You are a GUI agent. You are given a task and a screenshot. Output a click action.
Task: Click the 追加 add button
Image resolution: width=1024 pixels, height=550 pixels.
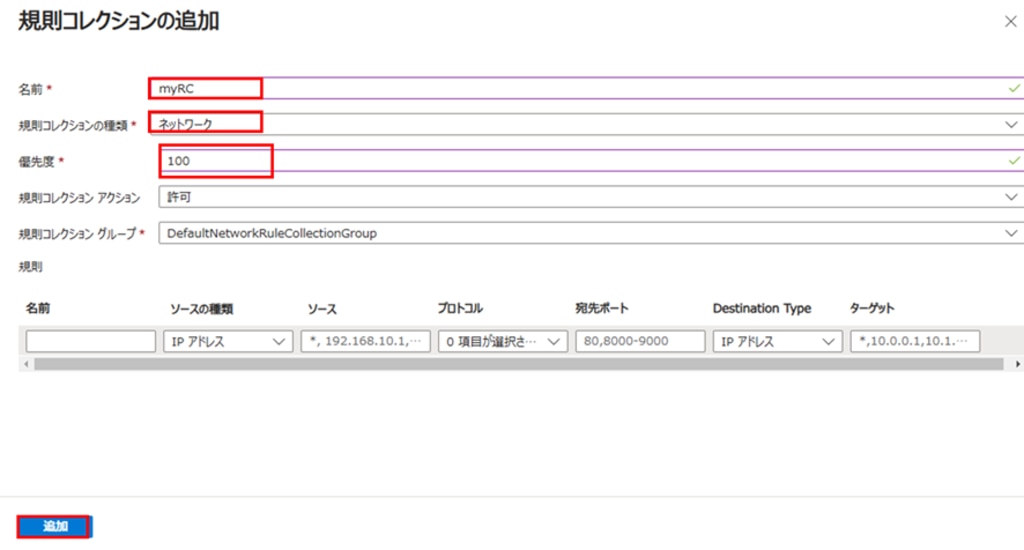pos(55,526)
